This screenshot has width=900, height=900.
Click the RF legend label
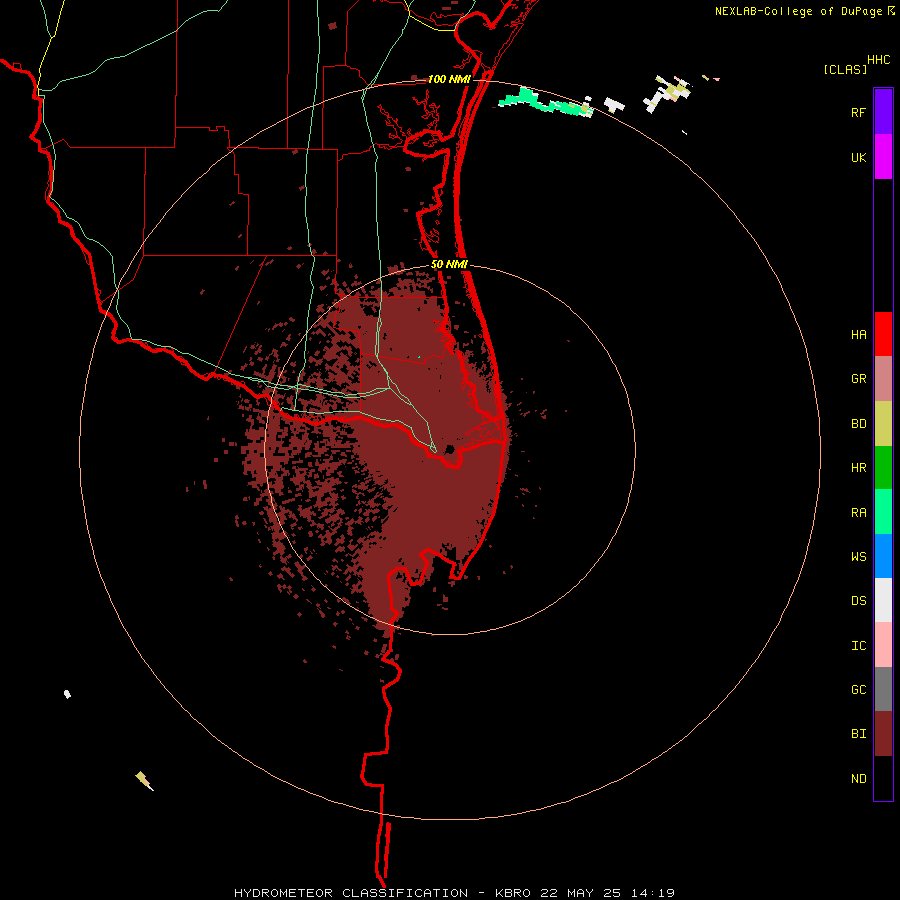click(858, 112)
